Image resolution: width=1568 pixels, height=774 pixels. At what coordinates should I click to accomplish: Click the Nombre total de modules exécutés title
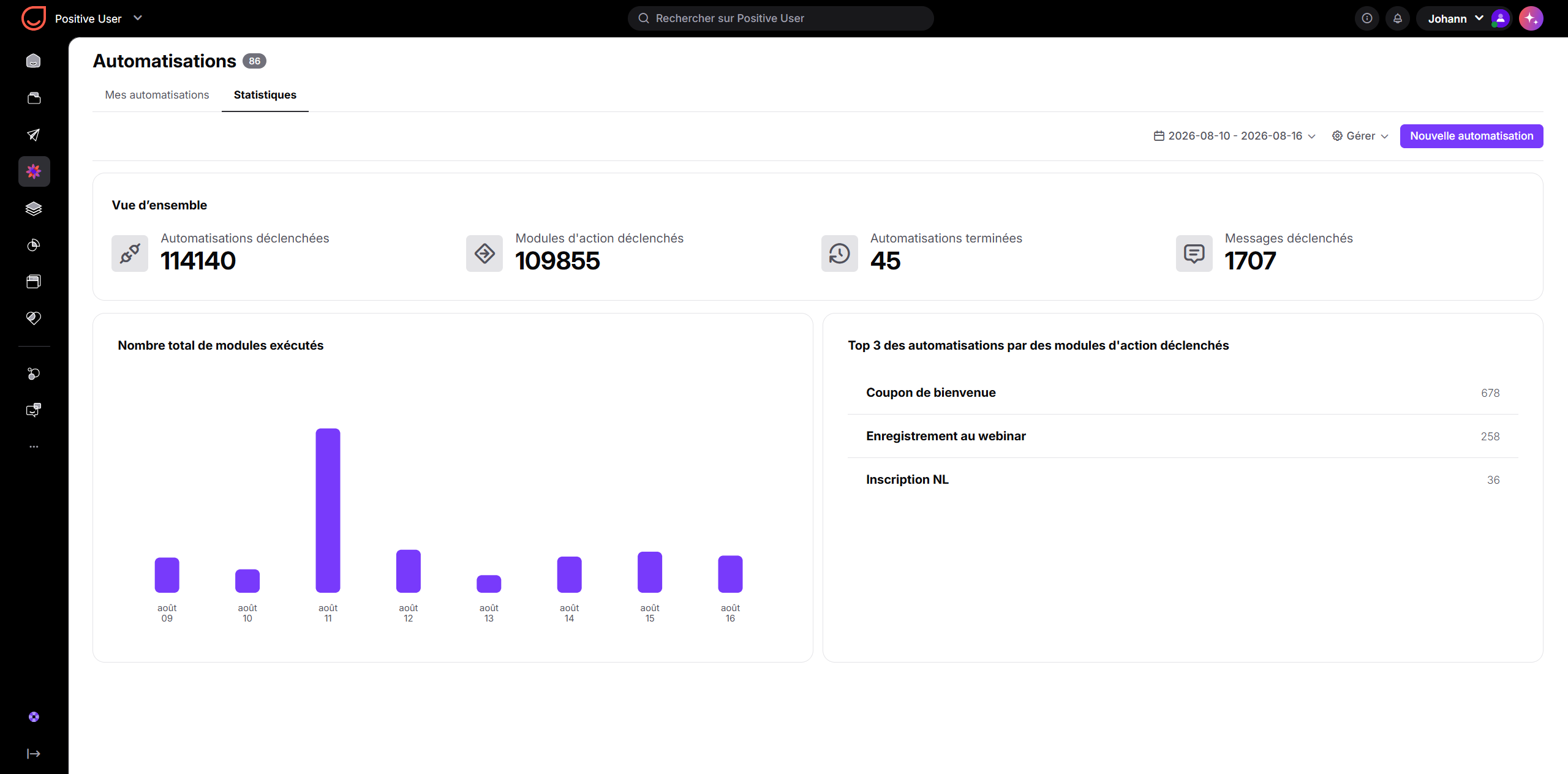point(221,345)
